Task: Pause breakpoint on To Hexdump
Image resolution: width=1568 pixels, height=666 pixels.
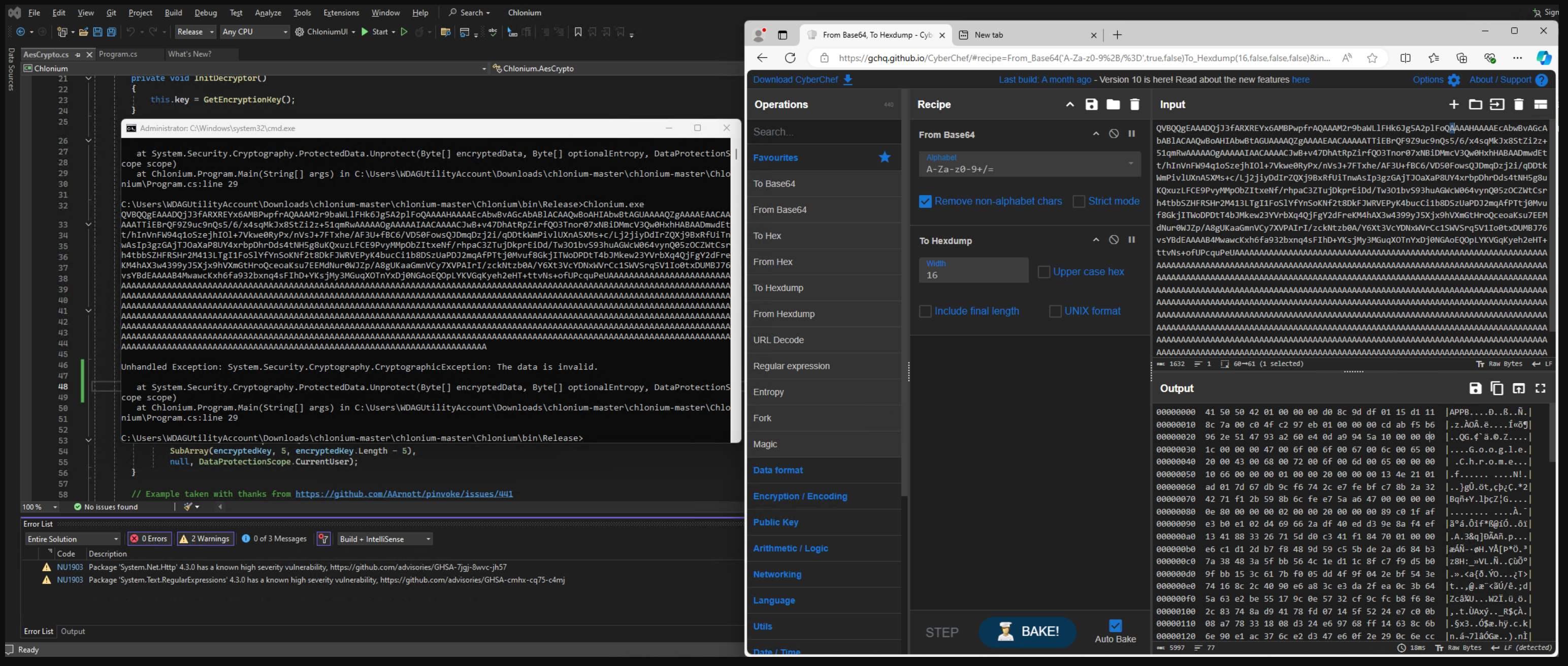Action: (x=1131, y=240)
